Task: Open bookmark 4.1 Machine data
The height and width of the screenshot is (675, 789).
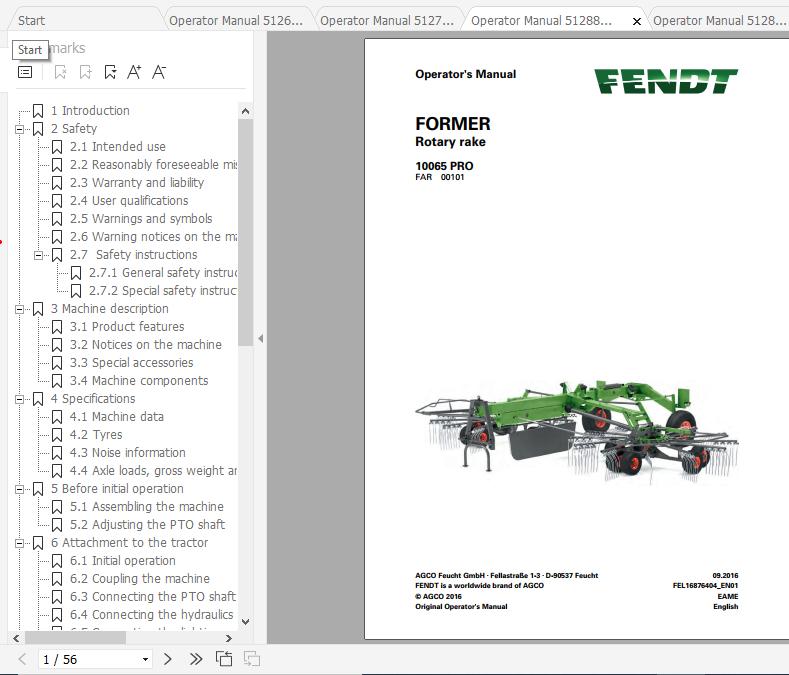Action: coord(117,417)
